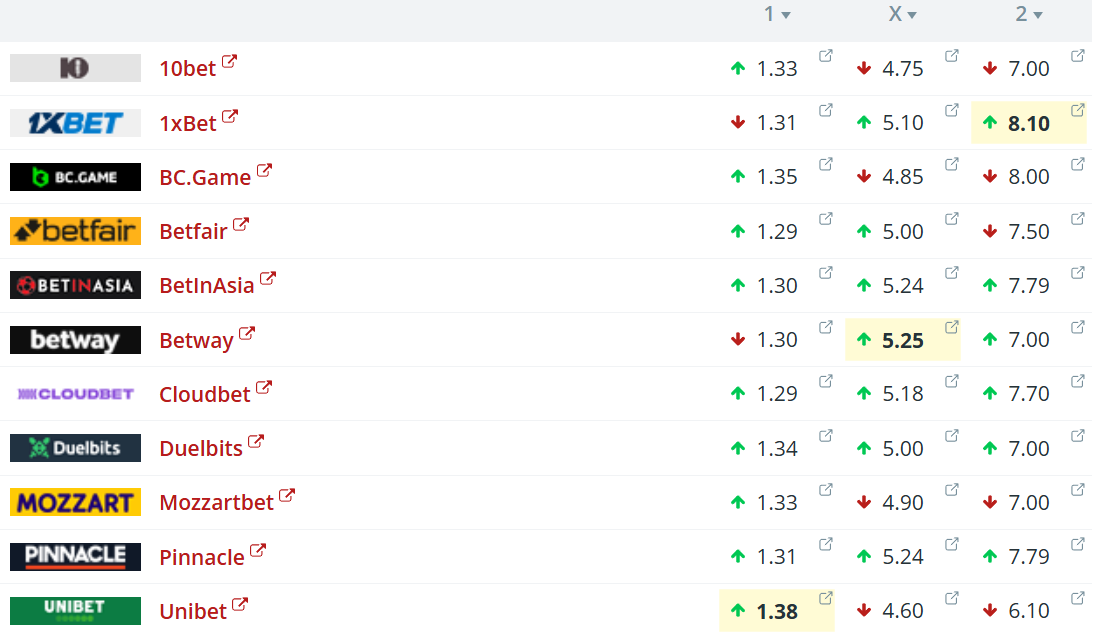Click the 10bet bookmaker logo
Screen dimensions: 1098x632
75,68
